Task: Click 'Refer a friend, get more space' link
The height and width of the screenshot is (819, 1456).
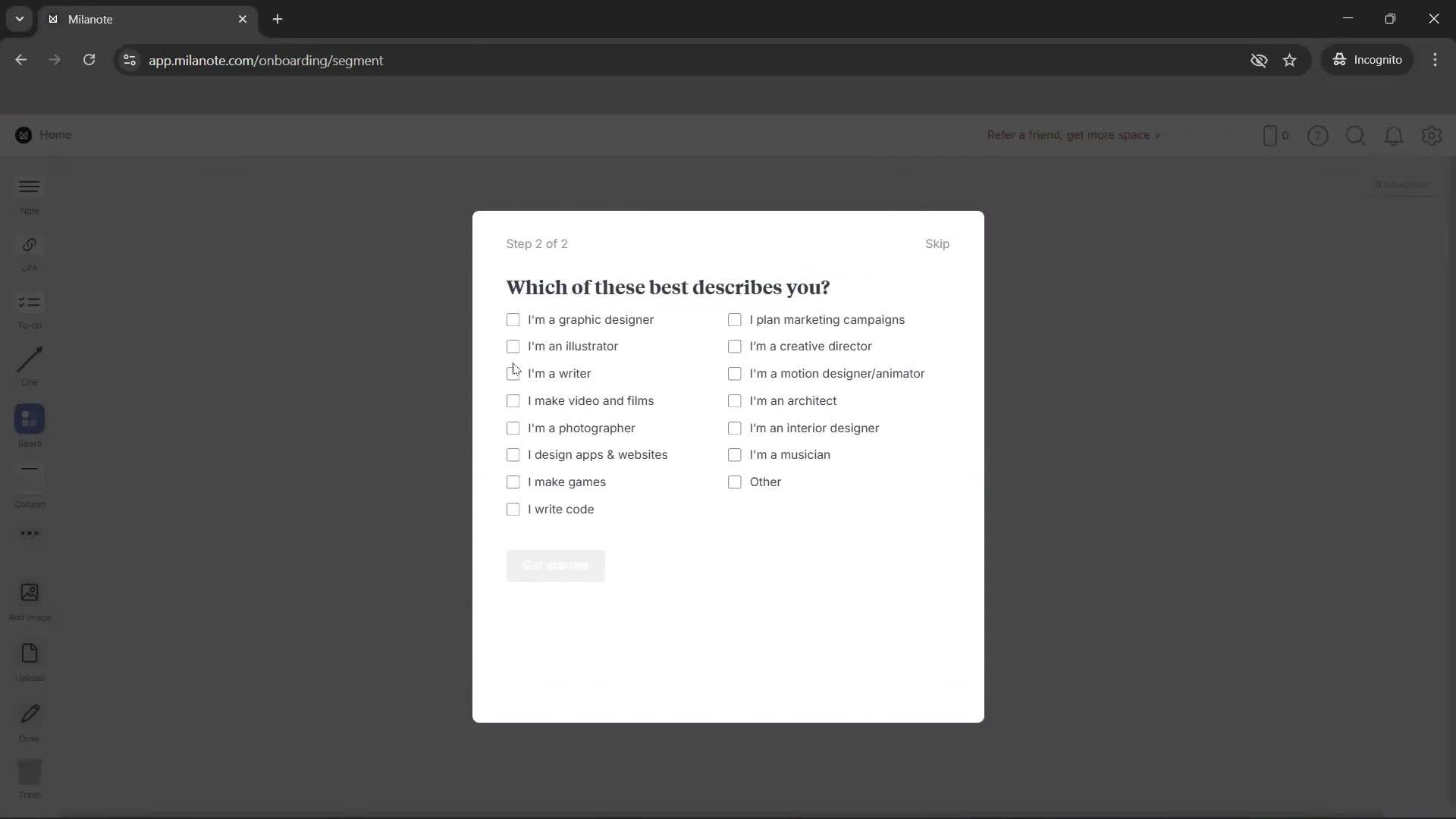Action: click(1074, 135)
